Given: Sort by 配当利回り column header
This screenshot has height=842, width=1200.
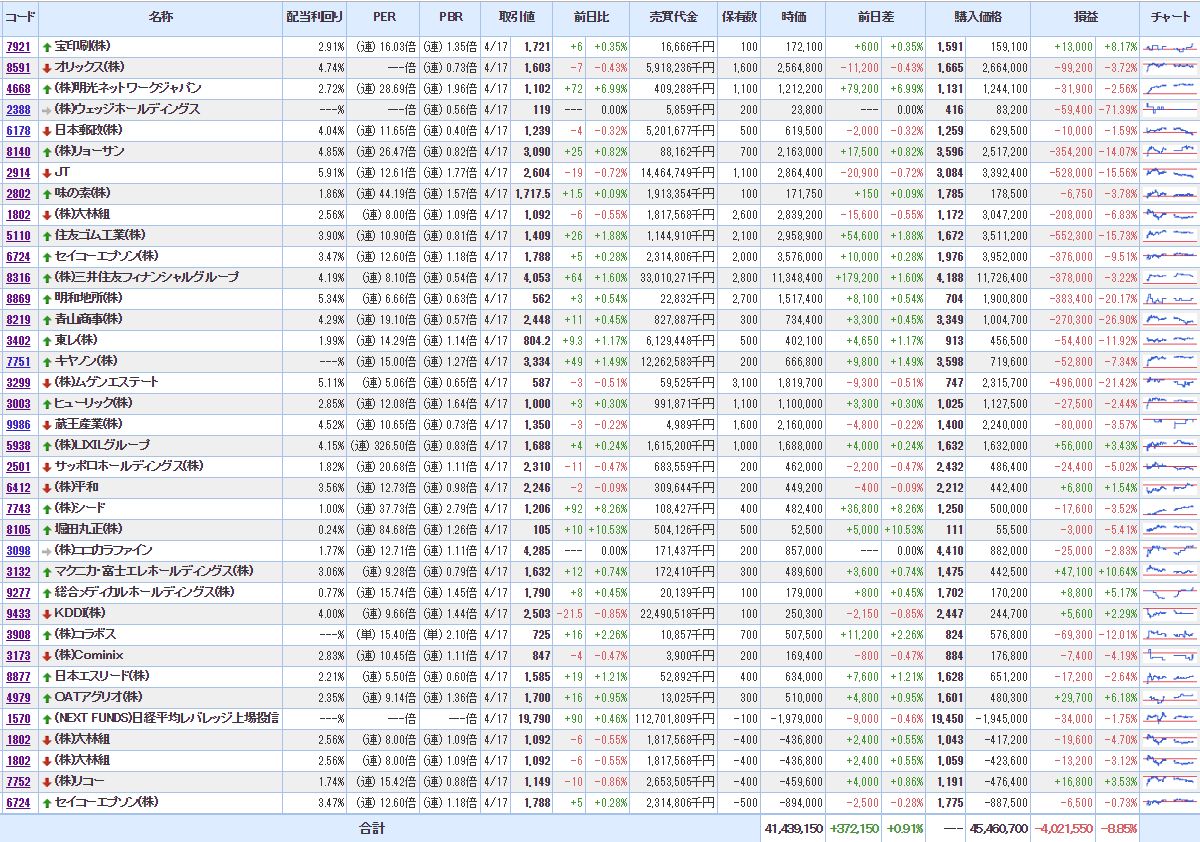Looking at the screenshot, I should click(x=313, y=18).
